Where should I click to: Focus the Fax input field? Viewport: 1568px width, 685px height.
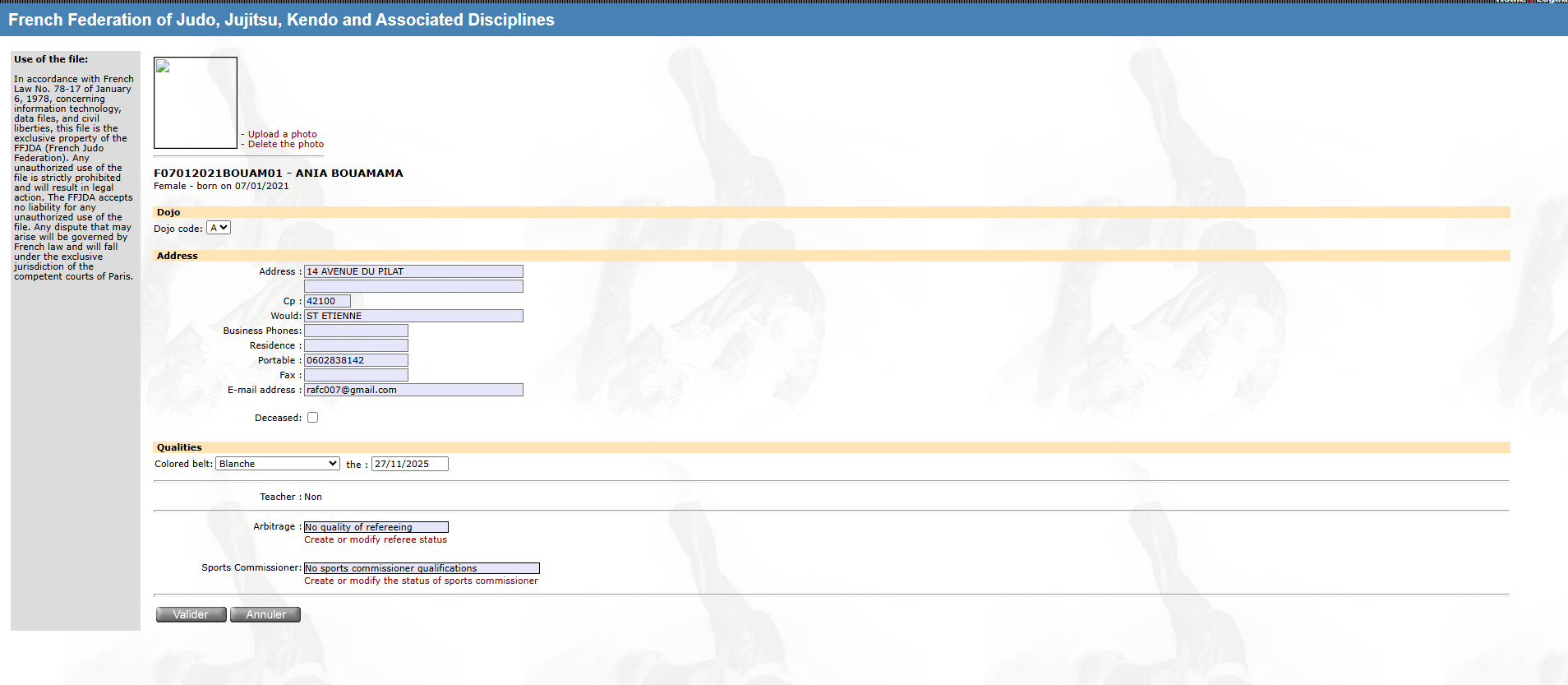pyautogui.click(x=356, y=375)
